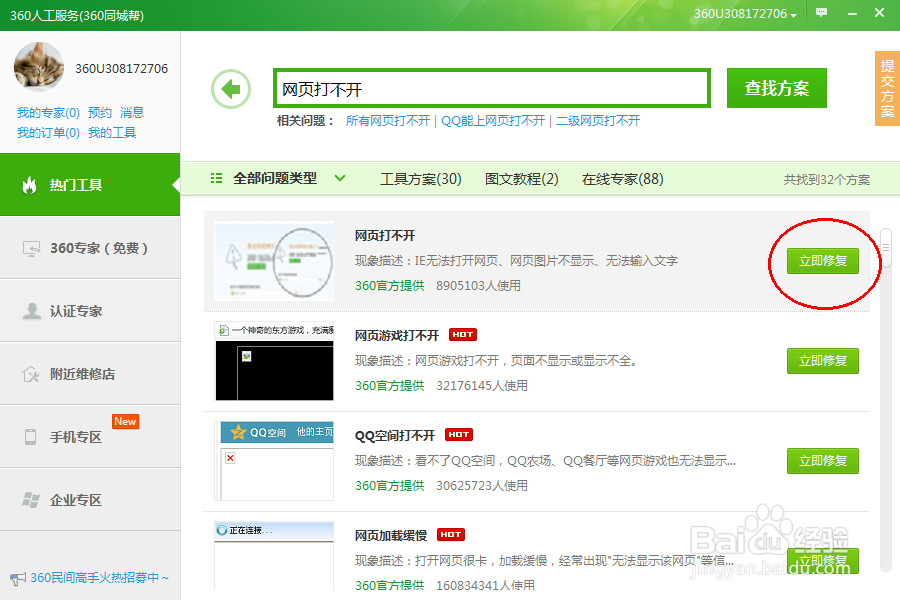Click the 网页加载缓慢 result title
This screenshot has height=600, width=900.
[391, 535]
